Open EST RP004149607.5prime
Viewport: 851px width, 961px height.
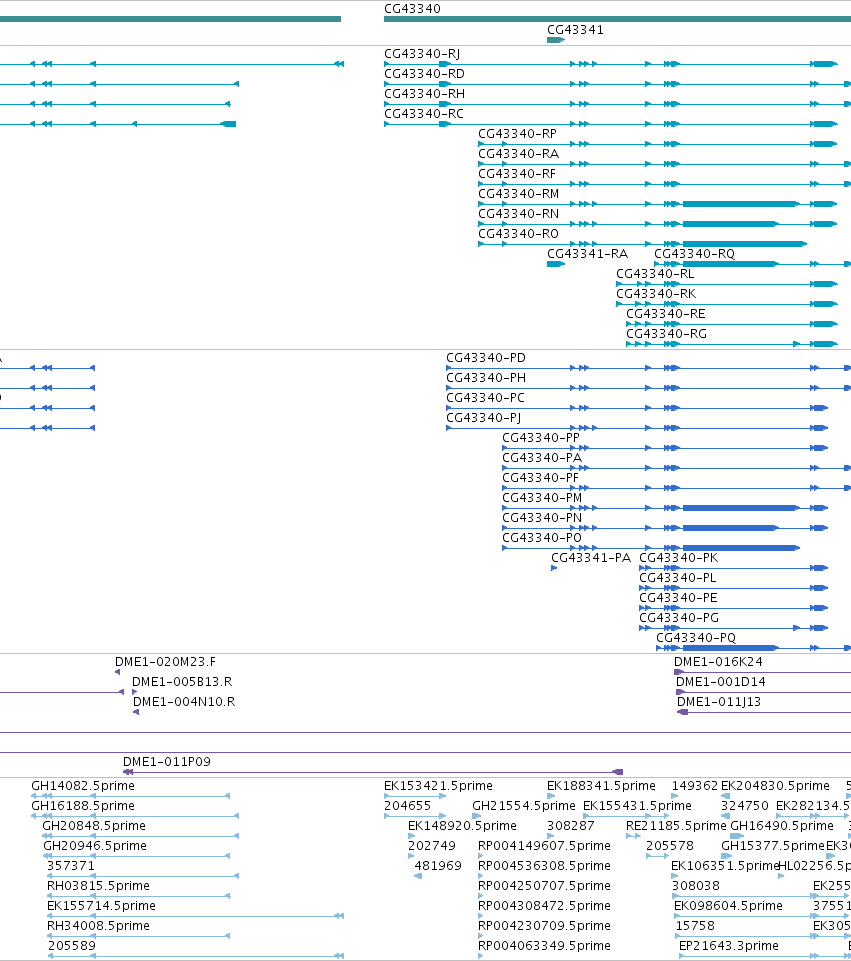544,846
